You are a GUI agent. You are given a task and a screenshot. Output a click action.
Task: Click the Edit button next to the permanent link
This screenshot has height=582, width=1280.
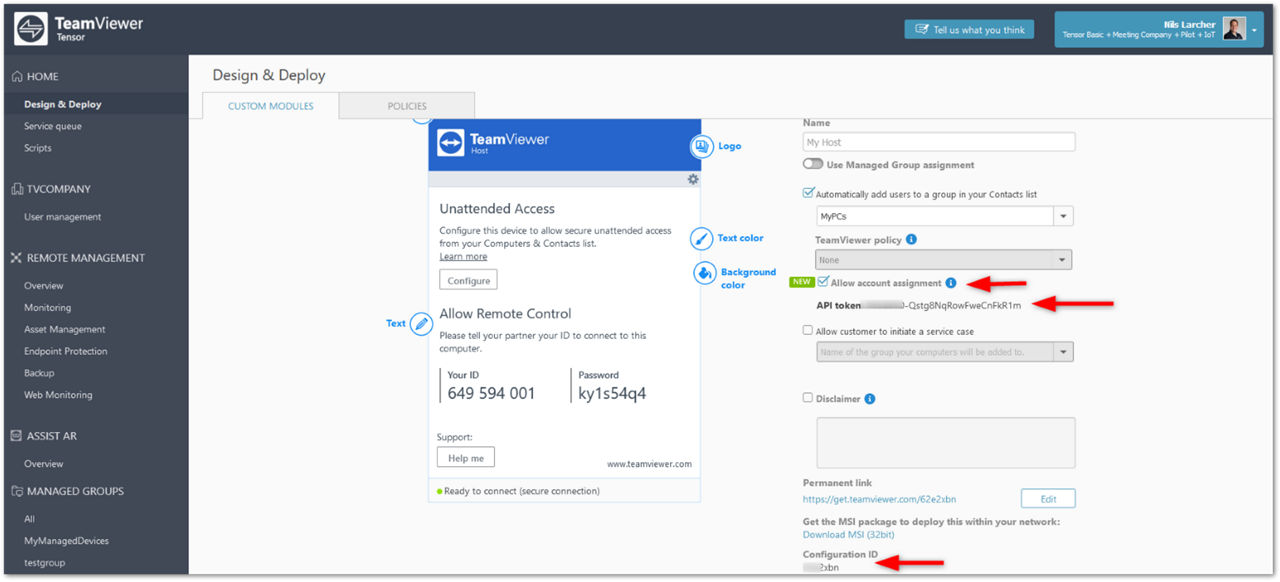1048,499
